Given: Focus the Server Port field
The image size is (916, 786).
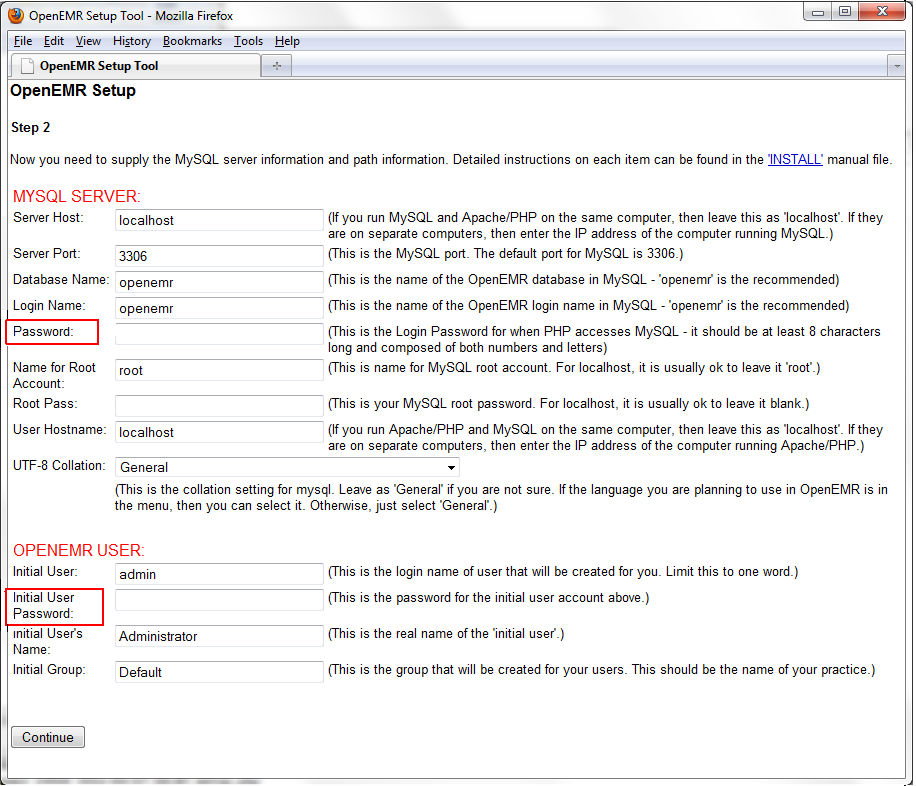Looking at the screenshot, I should point(219,255).
